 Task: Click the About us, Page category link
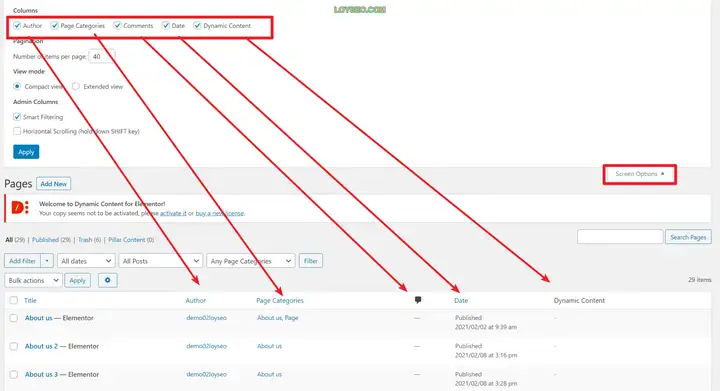[277, 318]
